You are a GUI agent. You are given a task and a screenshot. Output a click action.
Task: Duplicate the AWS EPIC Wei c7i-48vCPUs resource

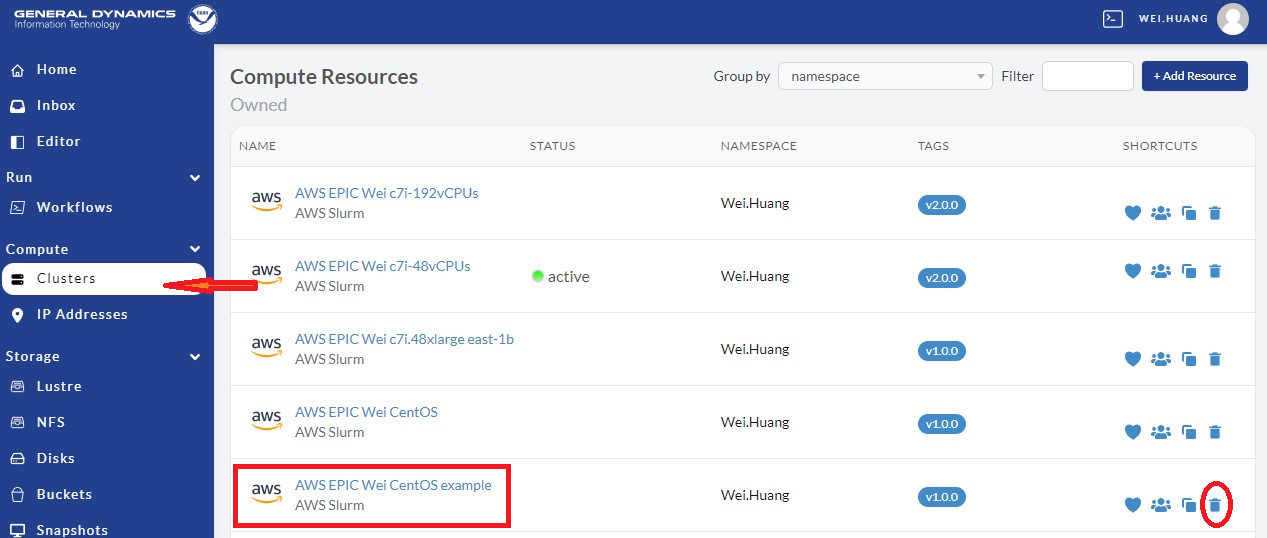(x=1189, y=271)
